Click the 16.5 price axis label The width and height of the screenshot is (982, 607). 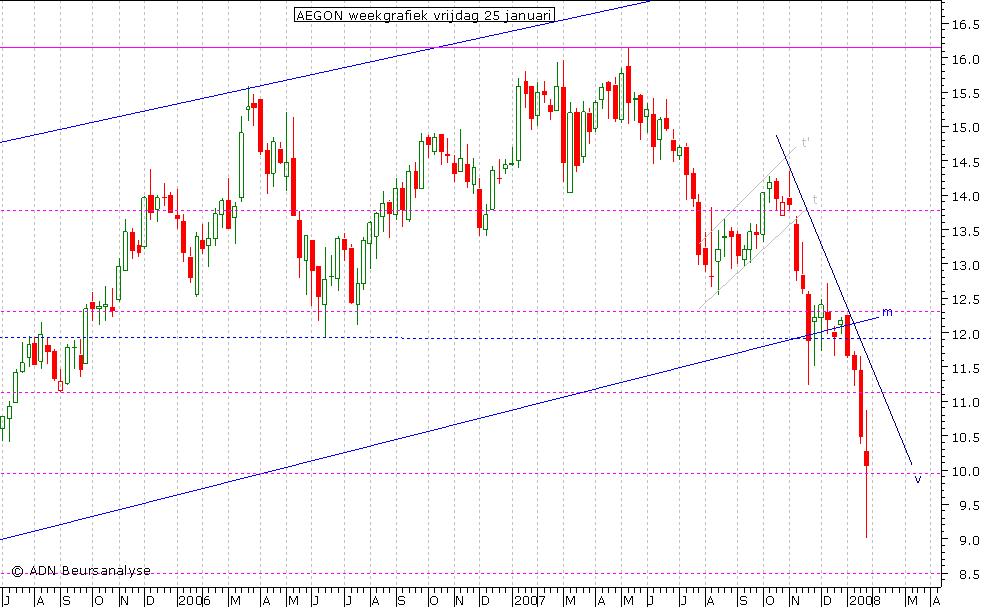965,25
